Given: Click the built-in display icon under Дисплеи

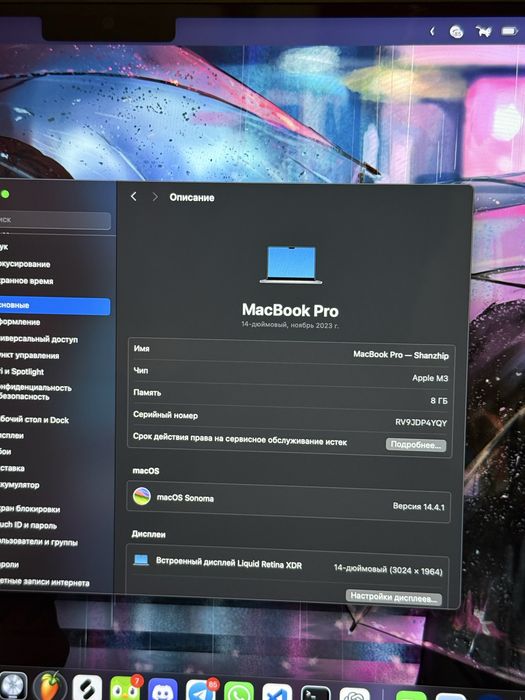Looking at the screenshot, I should [x=141, y=560].
